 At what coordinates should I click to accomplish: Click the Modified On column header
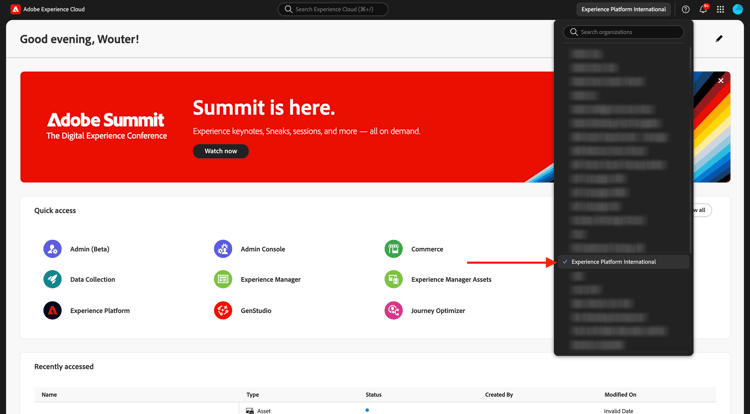pos(620,395)
